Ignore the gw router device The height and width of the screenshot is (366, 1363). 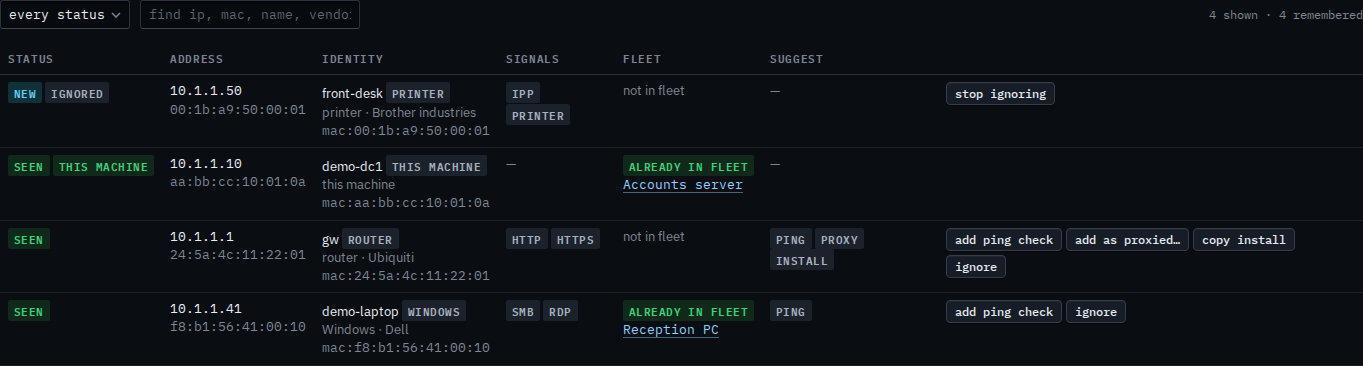975,267
